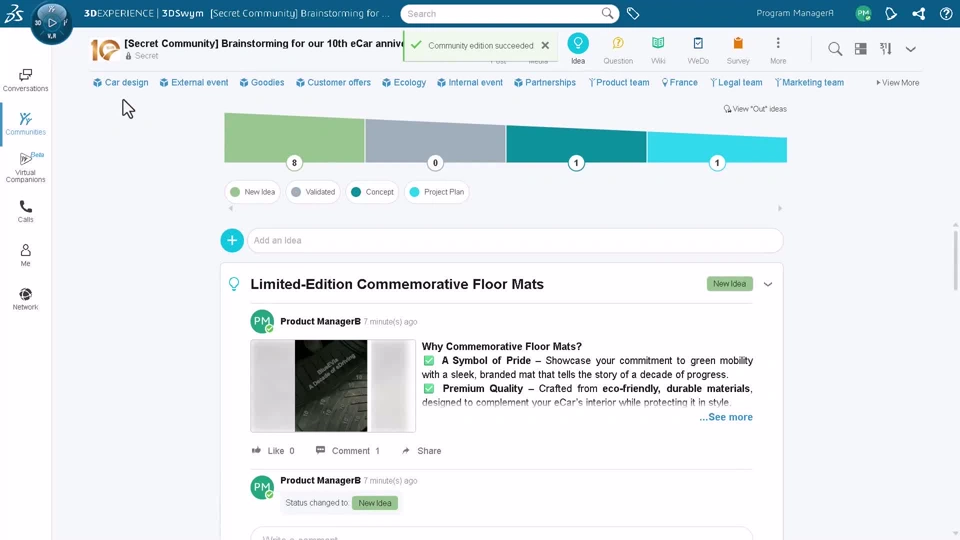This screenshot has width=960, height=540.
Task: Like the Floor Mats idea
Action: tap(272, 451)
